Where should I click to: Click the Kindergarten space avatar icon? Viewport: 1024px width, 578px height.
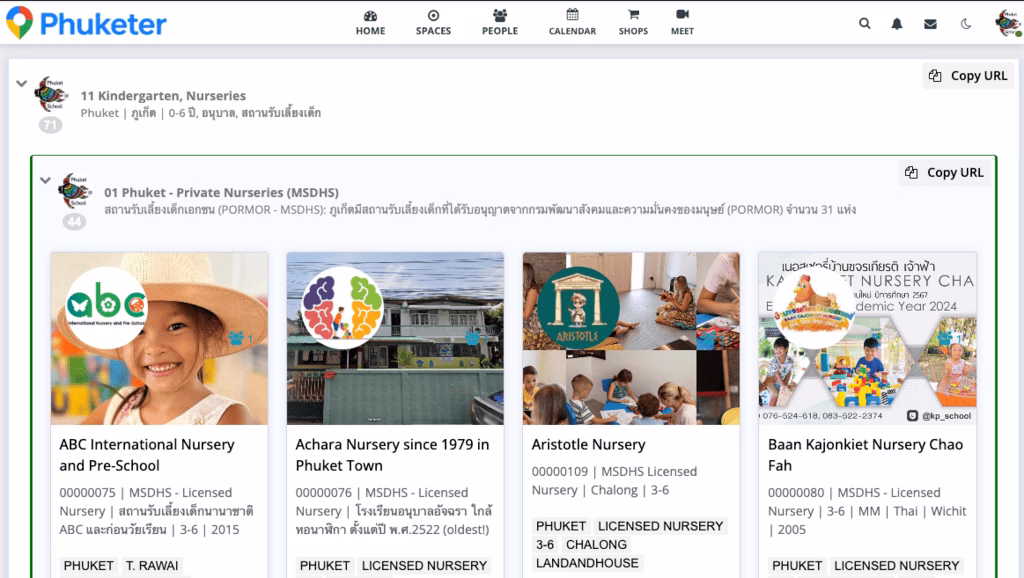51,94
